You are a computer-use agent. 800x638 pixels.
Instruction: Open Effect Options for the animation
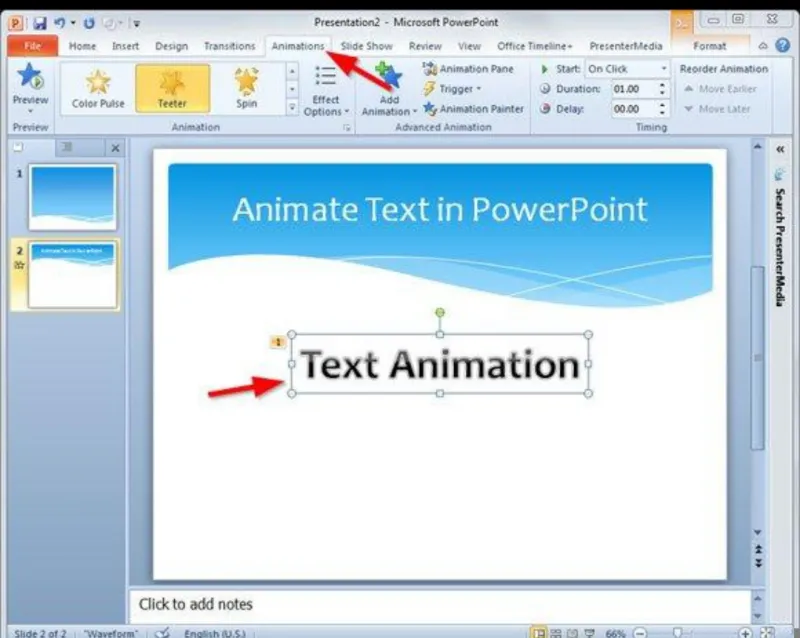pos(326,91)
